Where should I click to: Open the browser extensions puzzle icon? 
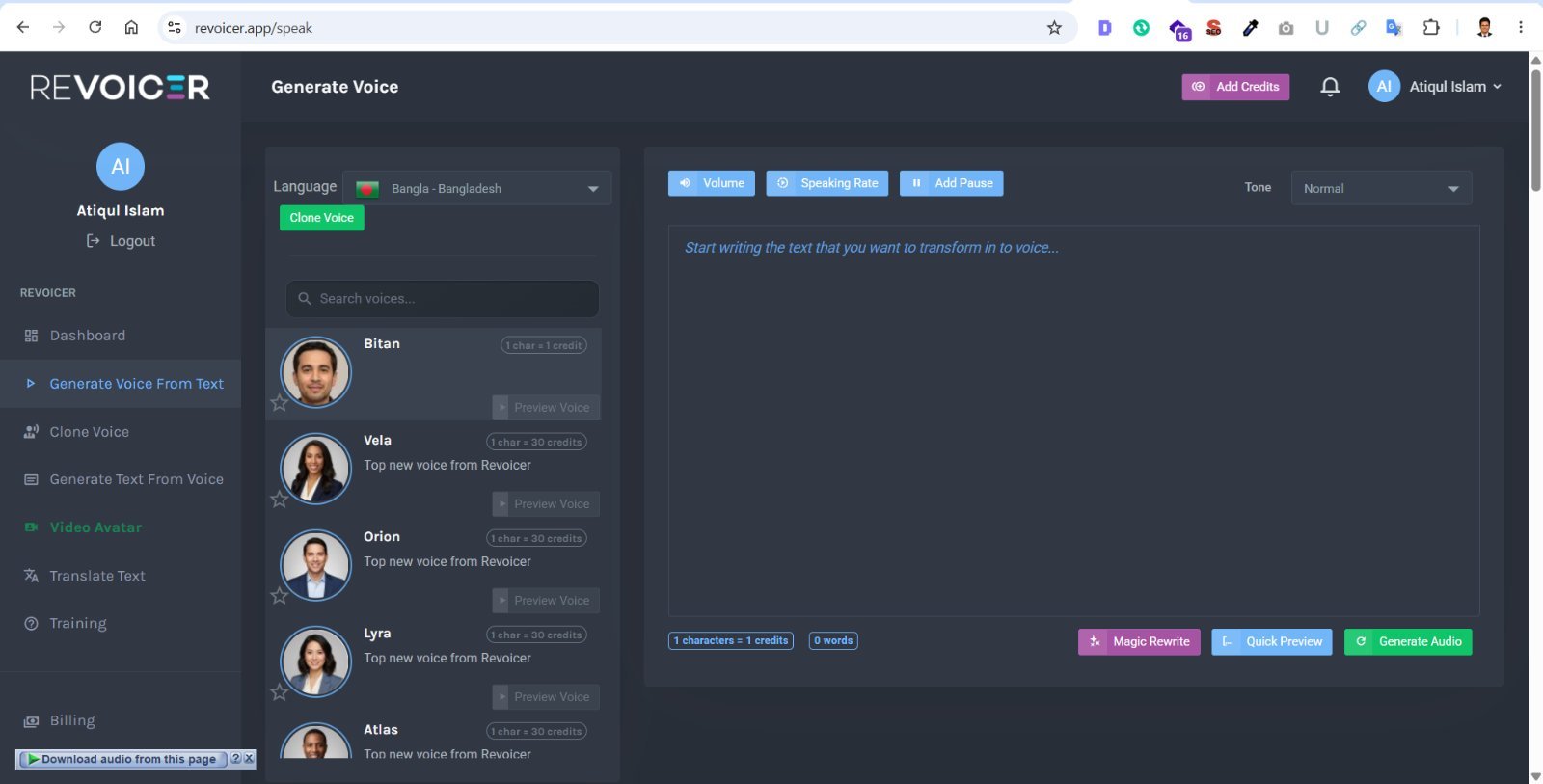click(x=1431, y=28)
